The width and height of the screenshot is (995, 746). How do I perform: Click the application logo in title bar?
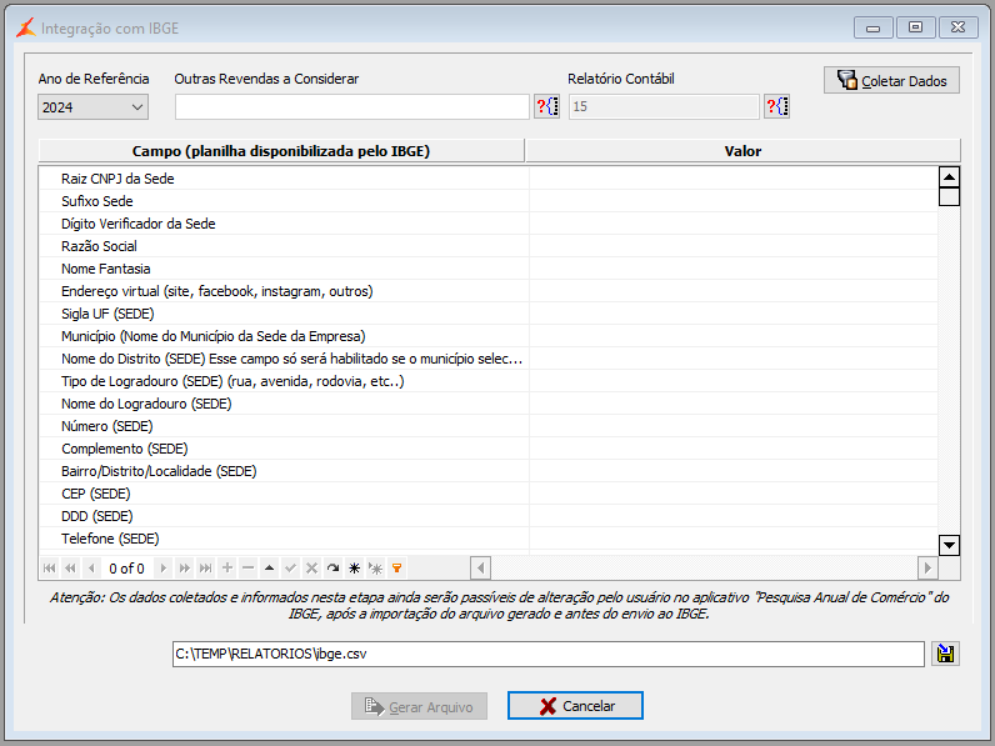pyautogui.click(x=26, y=27)
